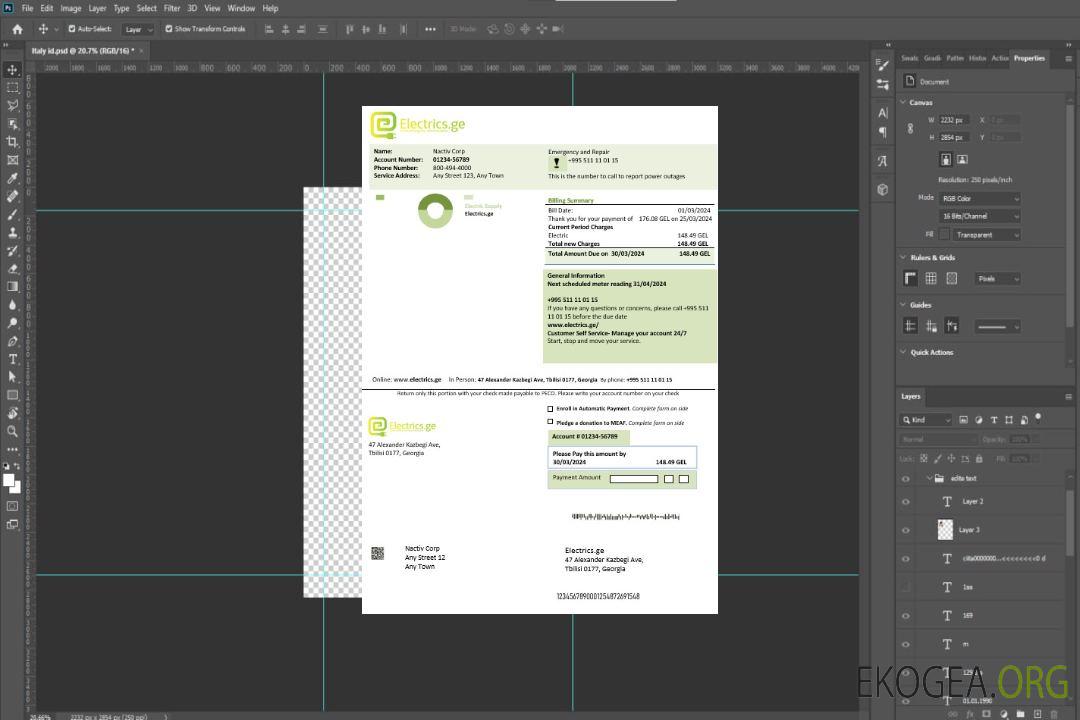Screen dimensions: 1080x720
Task: Open the Filter menu
Action: [172, 8]
